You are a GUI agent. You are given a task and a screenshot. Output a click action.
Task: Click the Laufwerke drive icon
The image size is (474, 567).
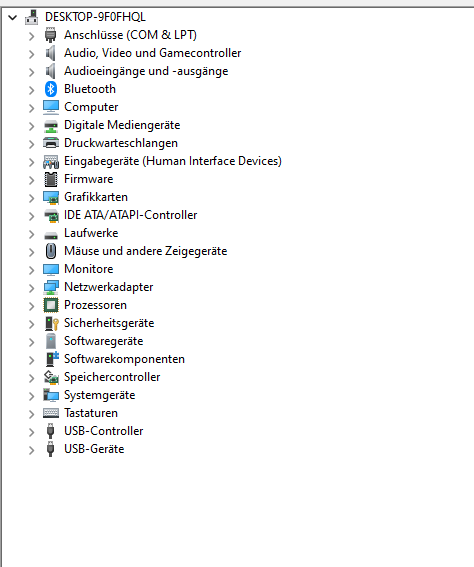tap(51, 235)
